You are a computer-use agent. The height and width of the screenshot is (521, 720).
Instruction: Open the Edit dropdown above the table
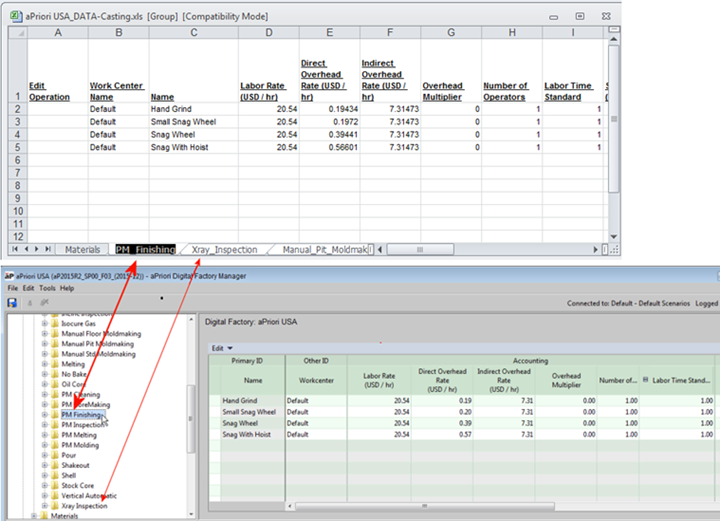222,348
